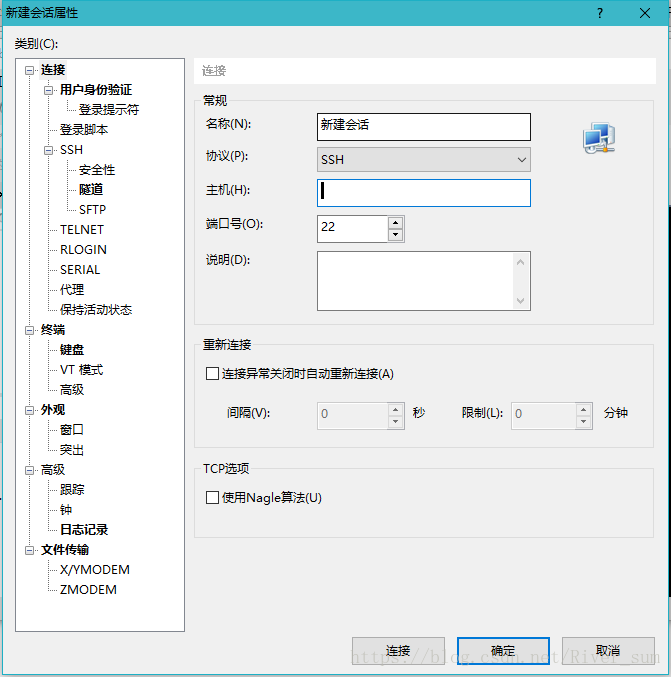The width and height of the screenshot is (671, 677).
Task: Click 说明 box scrollbar down arrow
Action: click(521, 301)
